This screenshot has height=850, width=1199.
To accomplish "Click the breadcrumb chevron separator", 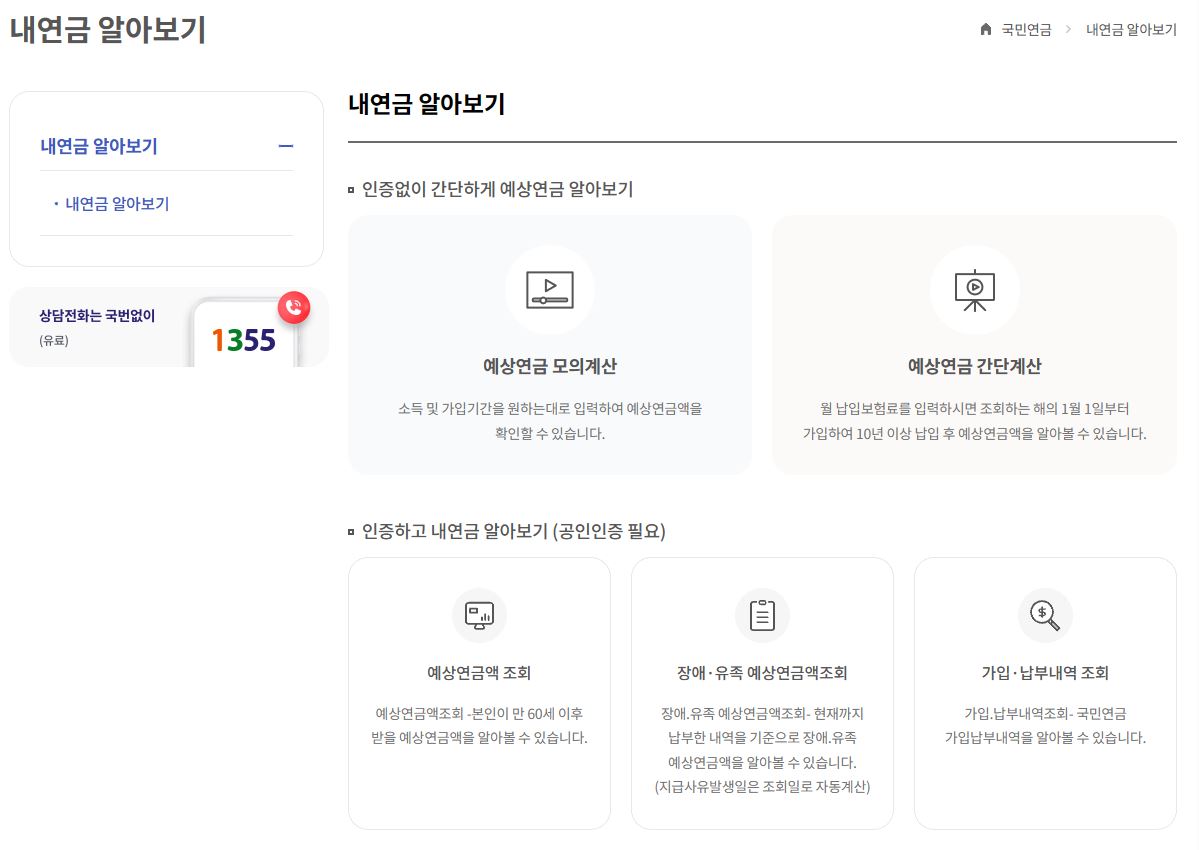I will pos(1068,29).
